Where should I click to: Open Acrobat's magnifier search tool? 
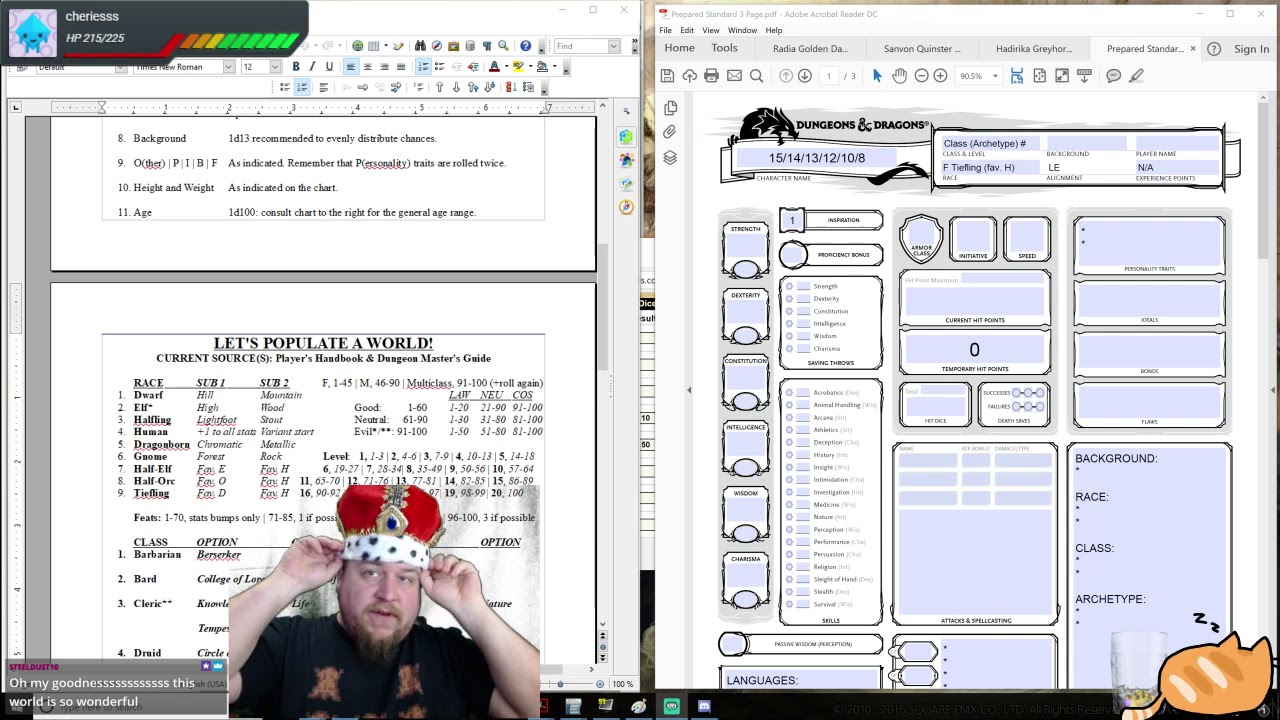[x=756, y=76]
